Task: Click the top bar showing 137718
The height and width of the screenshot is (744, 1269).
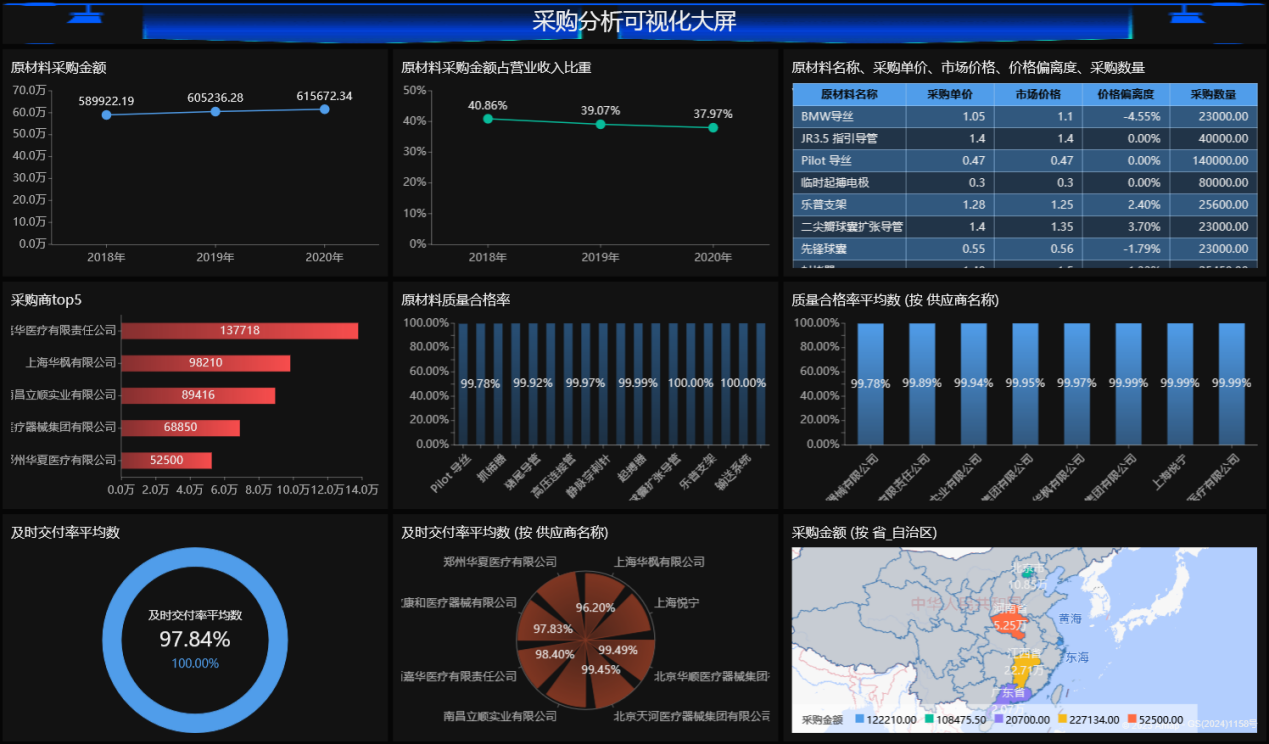Action: pyautogui.click(x=239, y=331)
